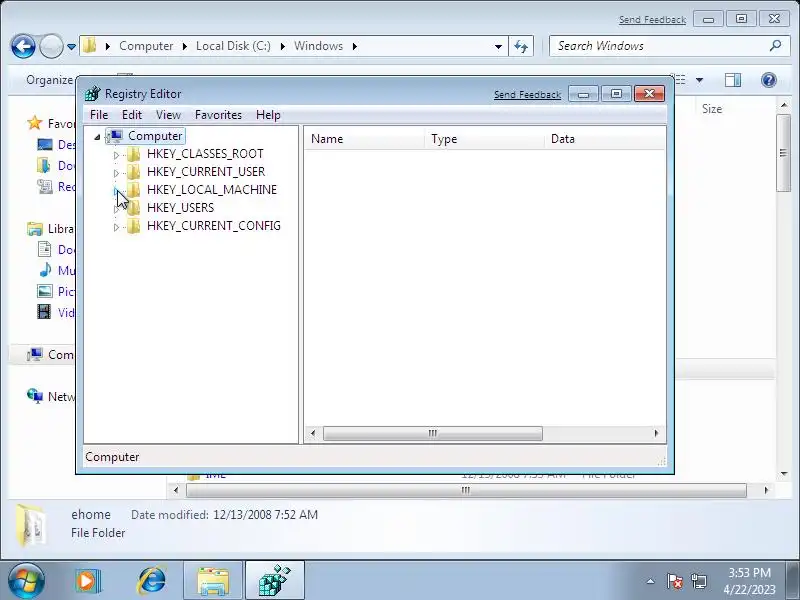The height and width of the screenshot is (600, 800).
Task: Click Send Feedback link in Explorer window
Action: coord(652,19)
